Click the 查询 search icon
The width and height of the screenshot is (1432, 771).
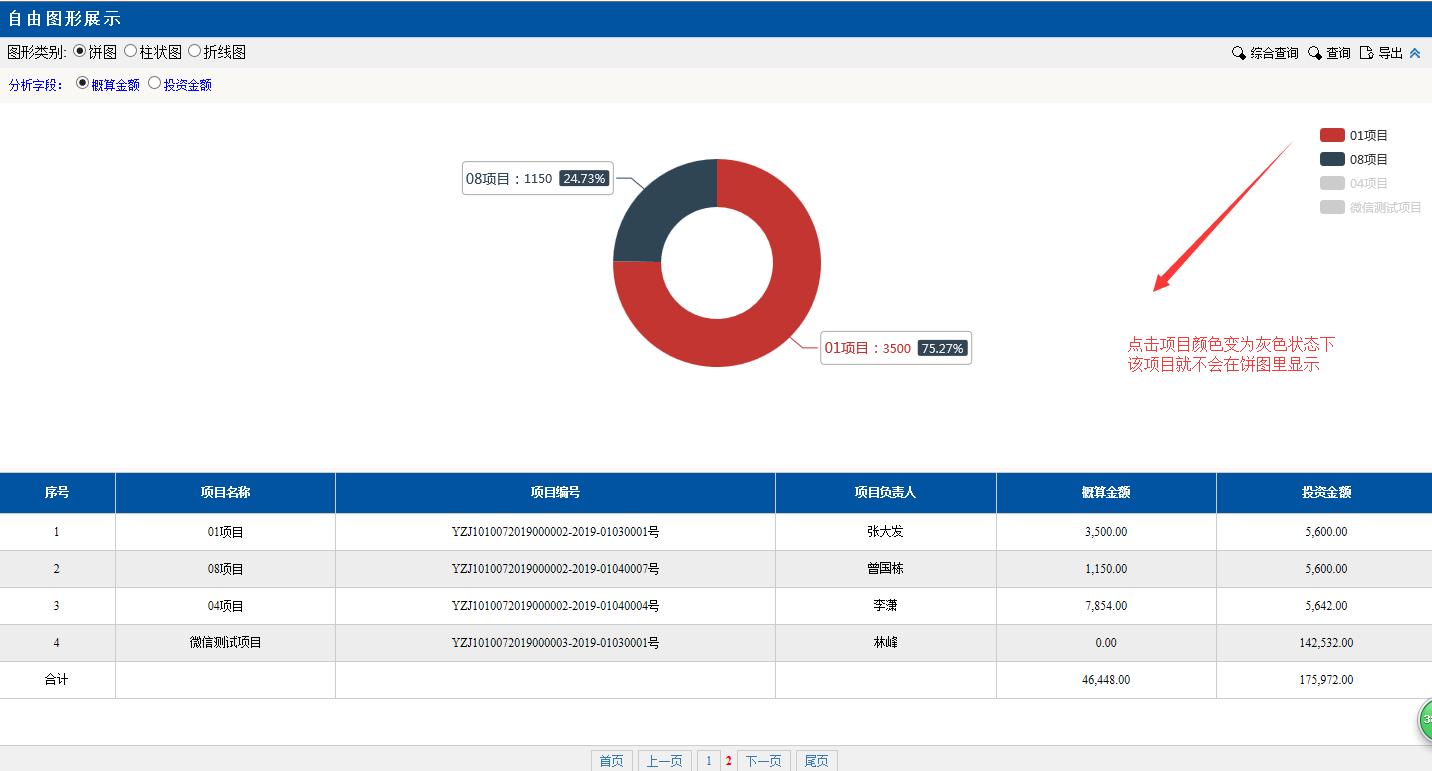click(x=1314, y=53)
